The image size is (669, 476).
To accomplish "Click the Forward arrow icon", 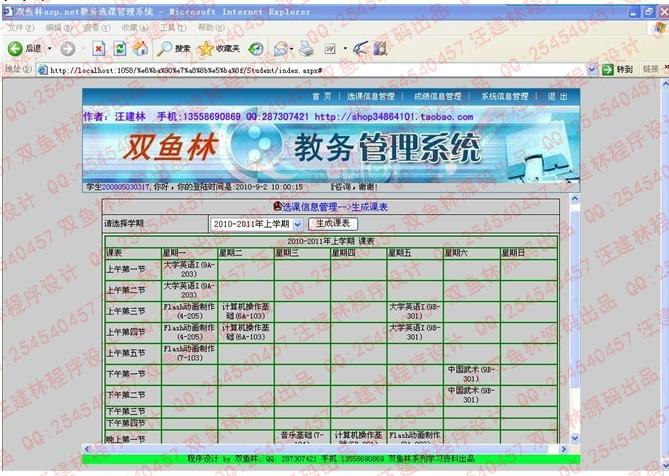I will point(67,49).
